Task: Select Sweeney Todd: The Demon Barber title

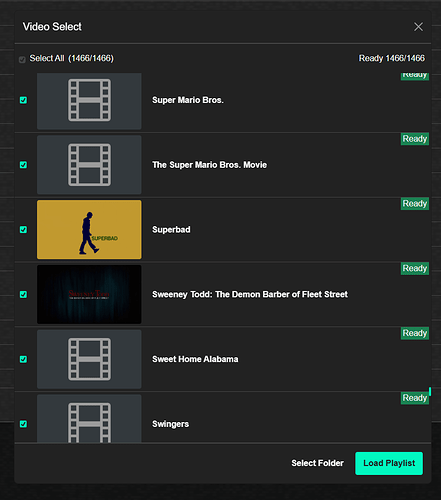Action: [250, 294]
